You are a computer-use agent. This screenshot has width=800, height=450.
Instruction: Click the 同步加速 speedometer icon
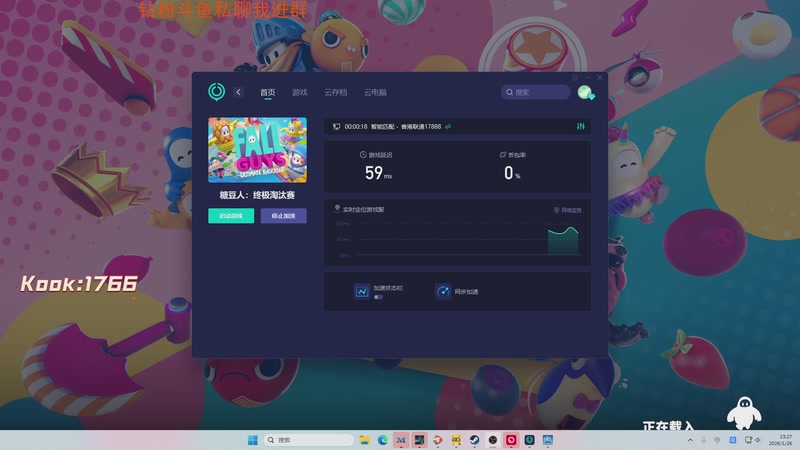coord(443,291)
